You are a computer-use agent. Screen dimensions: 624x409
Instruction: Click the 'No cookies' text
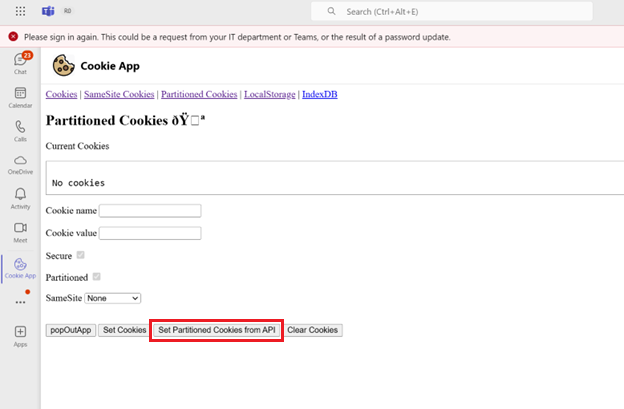coord(78,183)
